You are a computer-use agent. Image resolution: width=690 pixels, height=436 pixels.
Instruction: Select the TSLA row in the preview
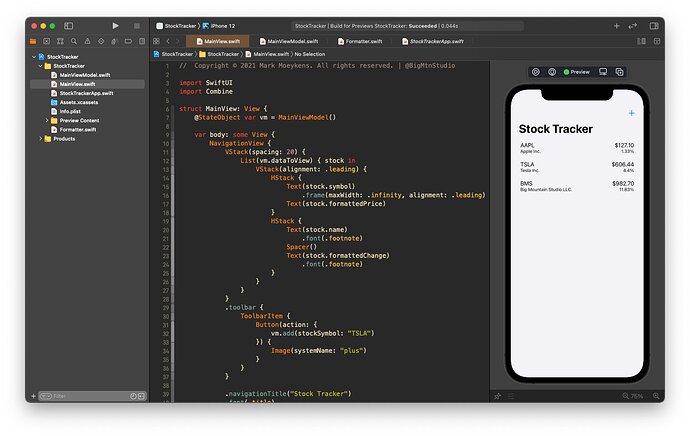coord(577,167)
